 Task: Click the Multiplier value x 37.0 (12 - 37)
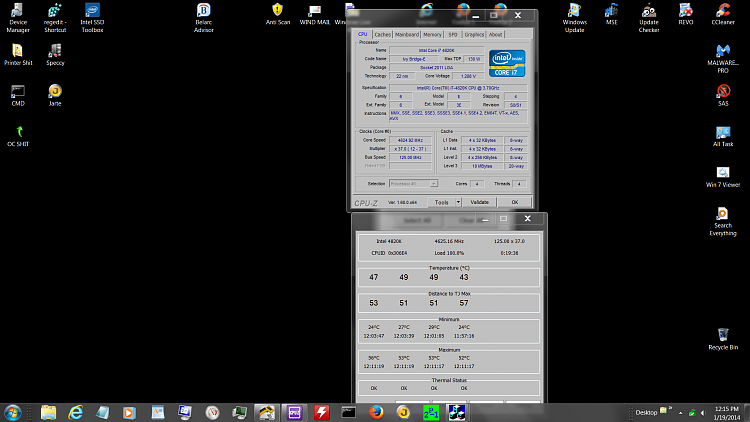(x=410, y=149)
